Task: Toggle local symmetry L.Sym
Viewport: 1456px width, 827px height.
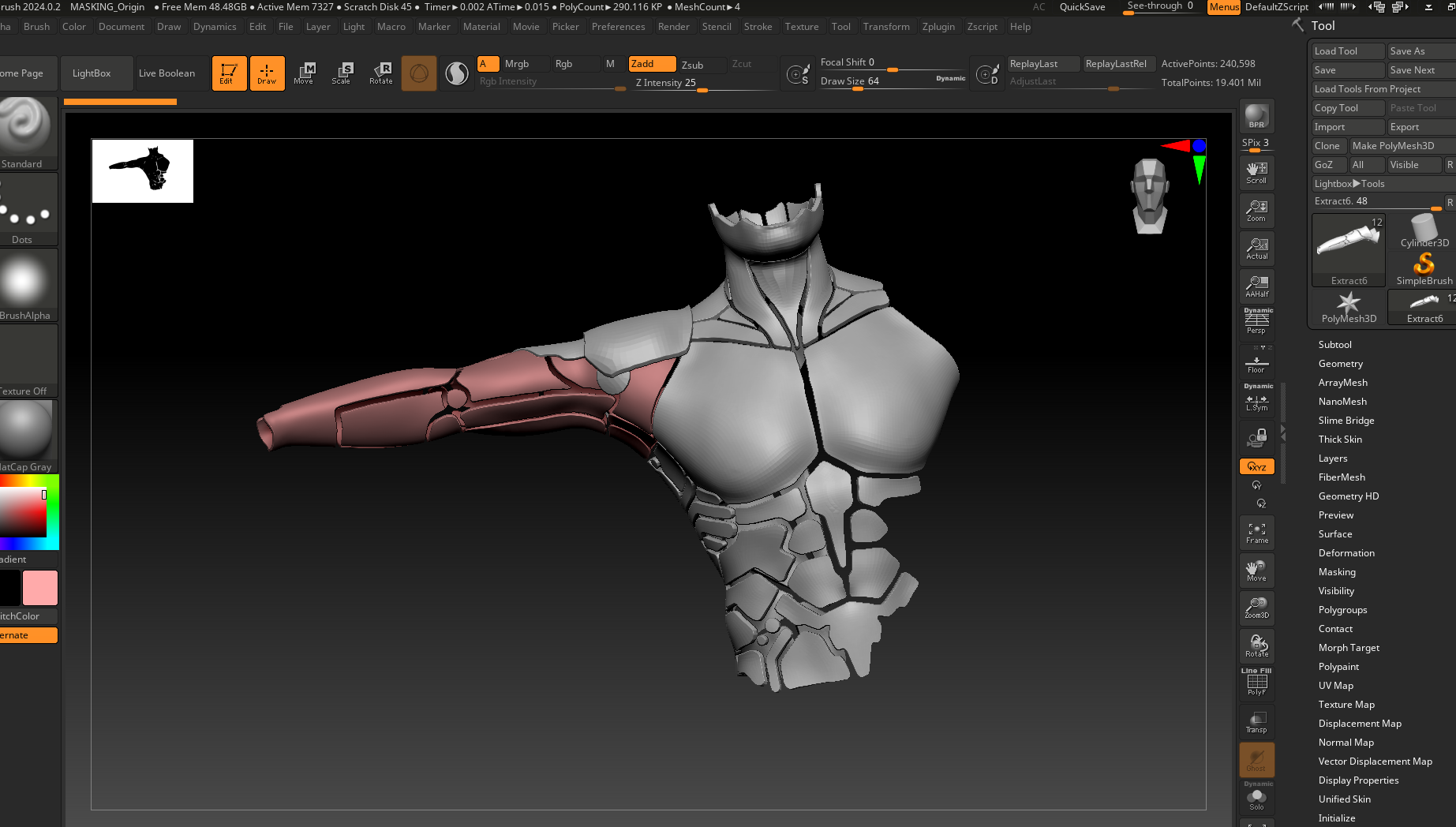Action: (1256, 400)
